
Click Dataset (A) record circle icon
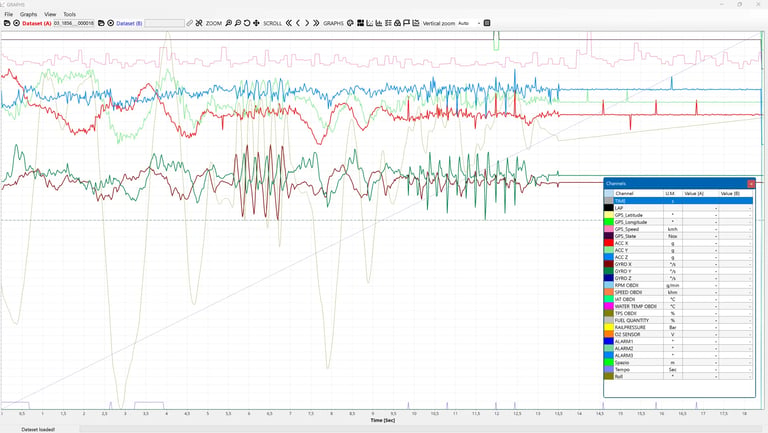[x=16, y=23]
